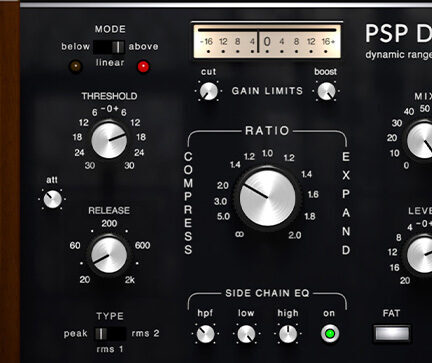Screen dimensions: 432x363
Task: Click the '200' release marking
Action: point(109,224)
